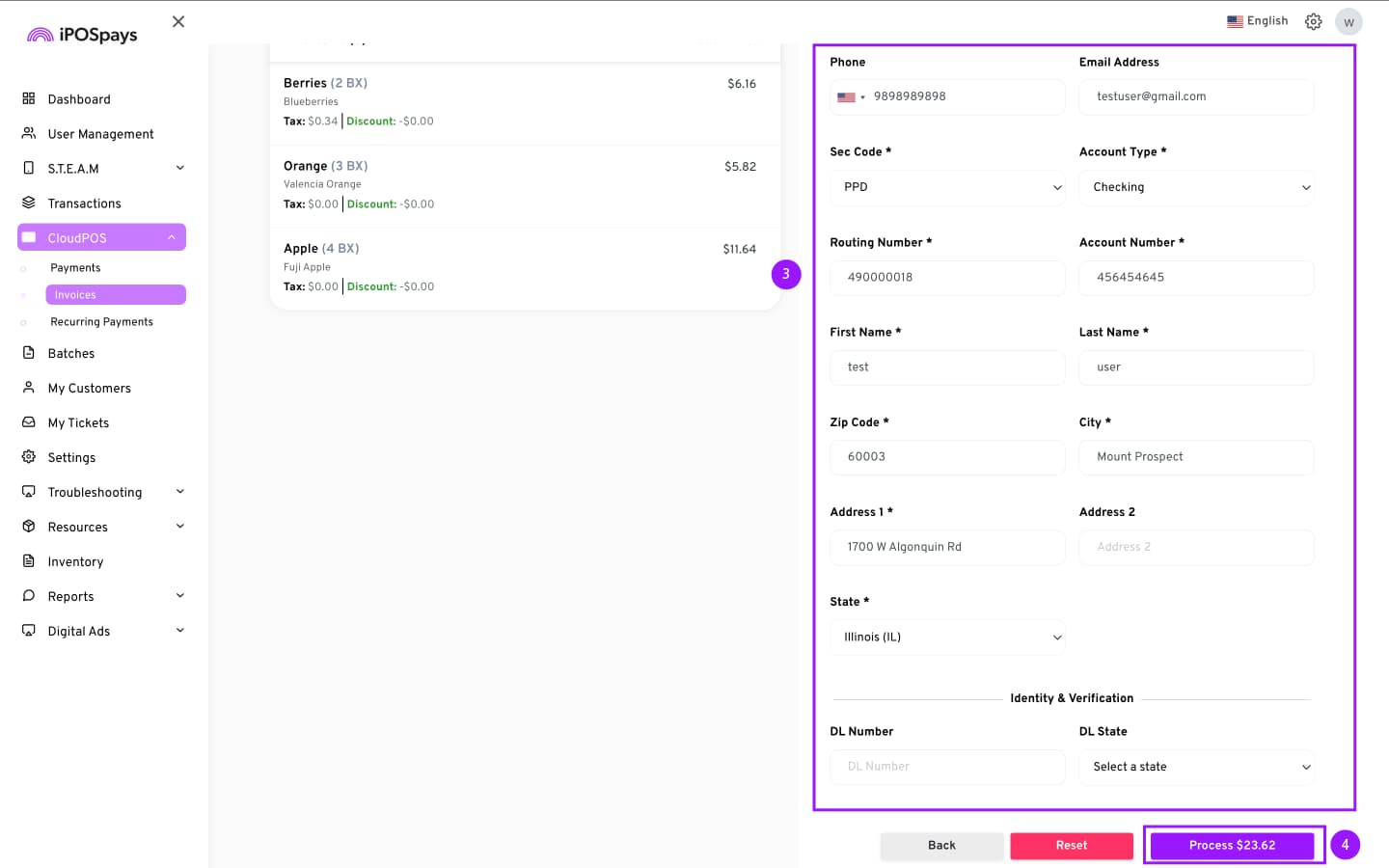The width and height of the screenshot is (1389, 868).
Task: Open the Sec Code dropdown
Action: coord(946,187)
